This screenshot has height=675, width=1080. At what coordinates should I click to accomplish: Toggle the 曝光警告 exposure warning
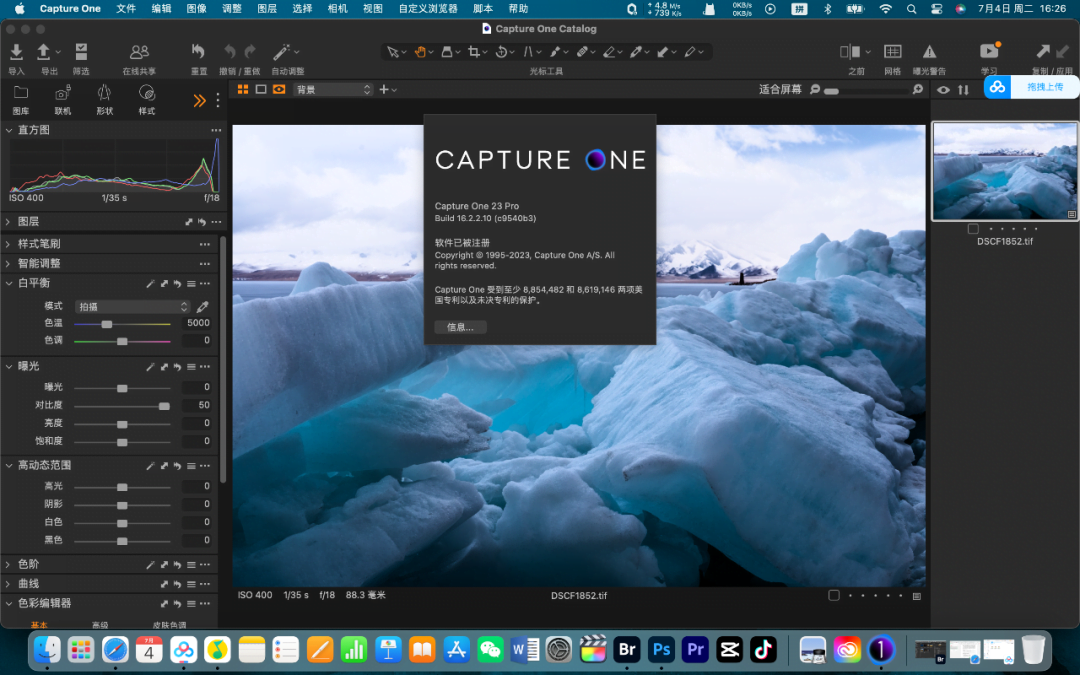coord(929,52)
